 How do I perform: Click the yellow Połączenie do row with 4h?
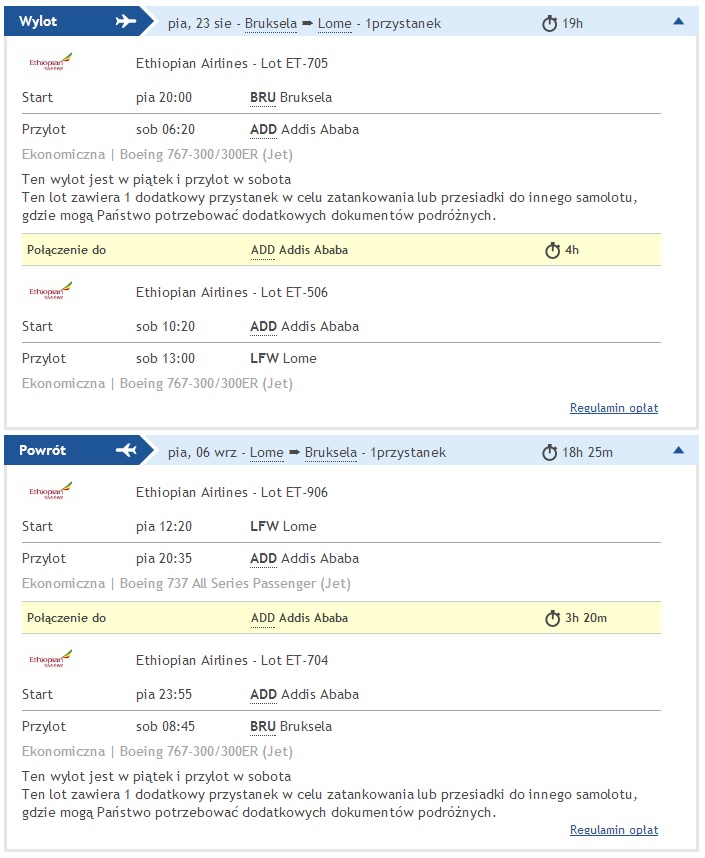(342, 250)
